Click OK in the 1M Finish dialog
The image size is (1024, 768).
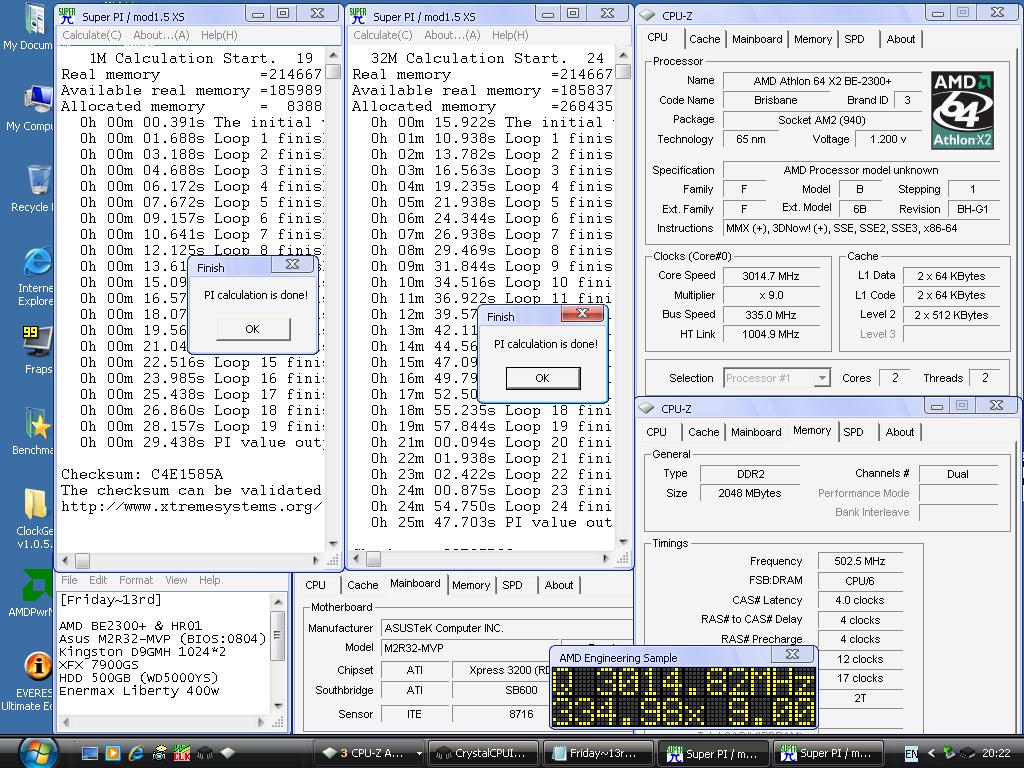pyautogui.click(x=253, y=329)
